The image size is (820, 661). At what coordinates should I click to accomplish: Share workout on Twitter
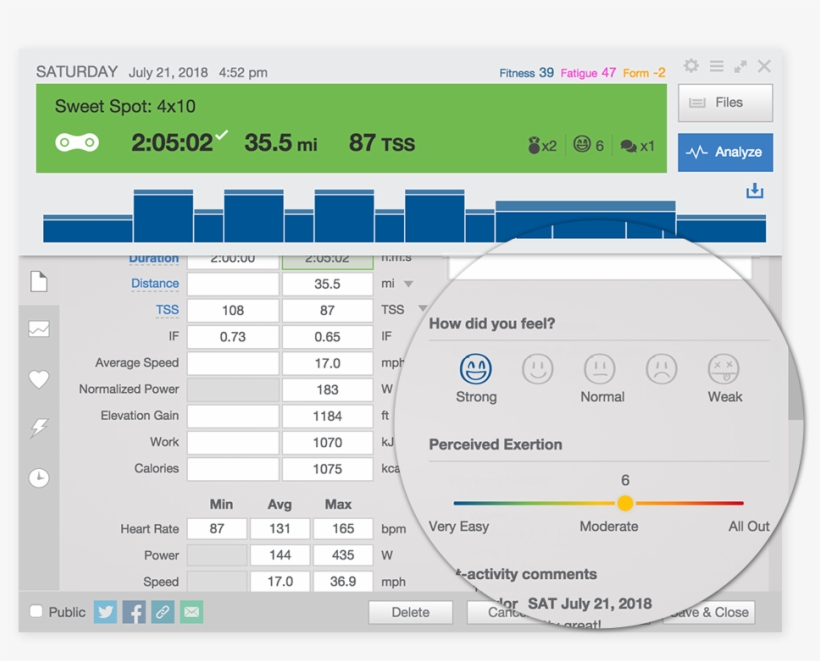pyautogui.click(x=105, y=611)
